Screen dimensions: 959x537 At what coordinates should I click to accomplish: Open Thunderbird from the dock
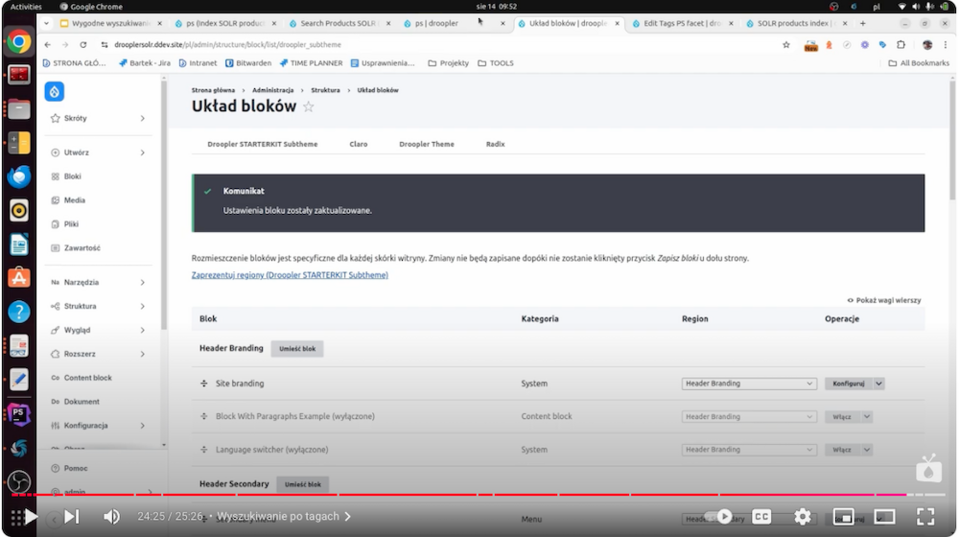coord(19,177)
